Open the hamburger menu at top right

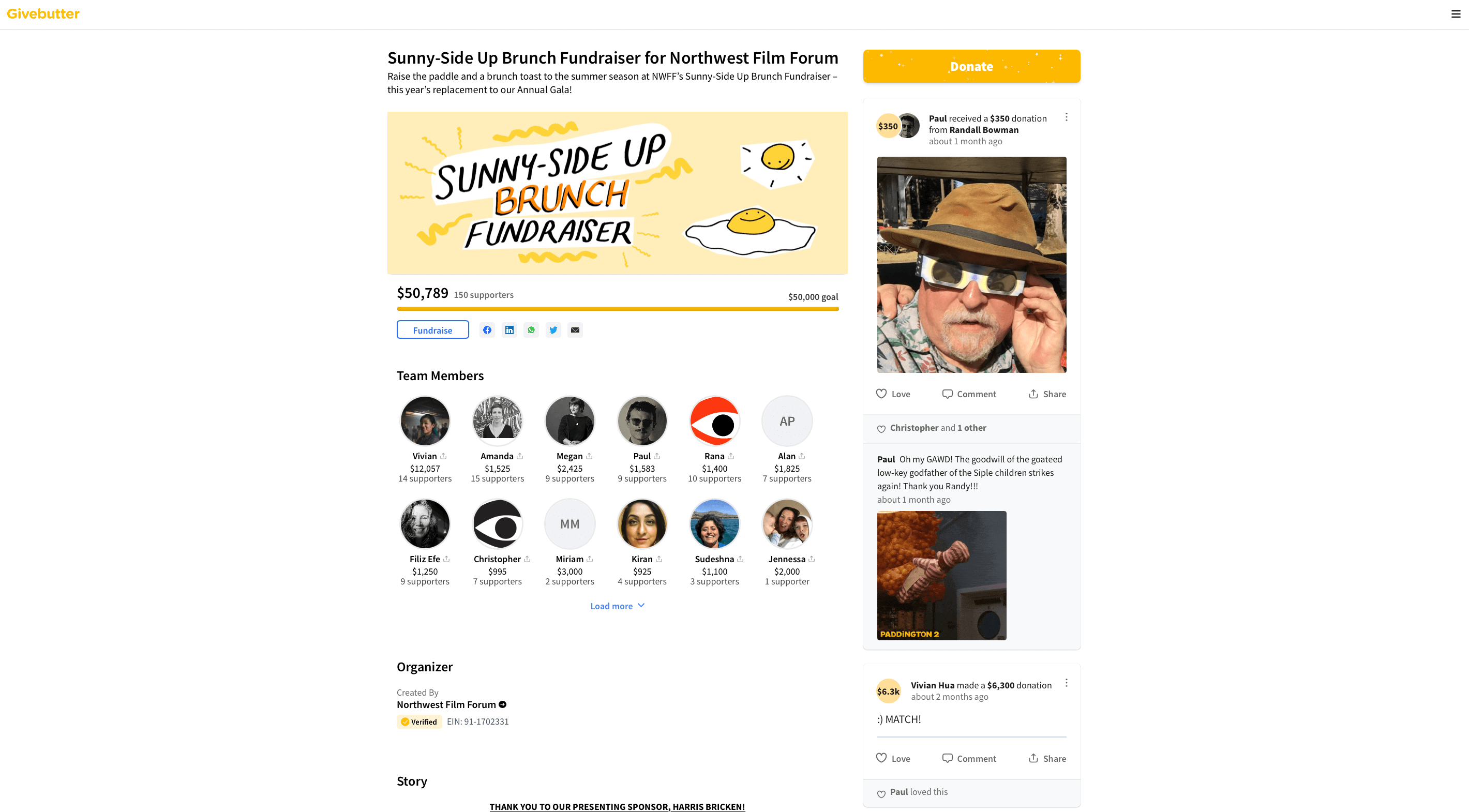point(1456,13)
